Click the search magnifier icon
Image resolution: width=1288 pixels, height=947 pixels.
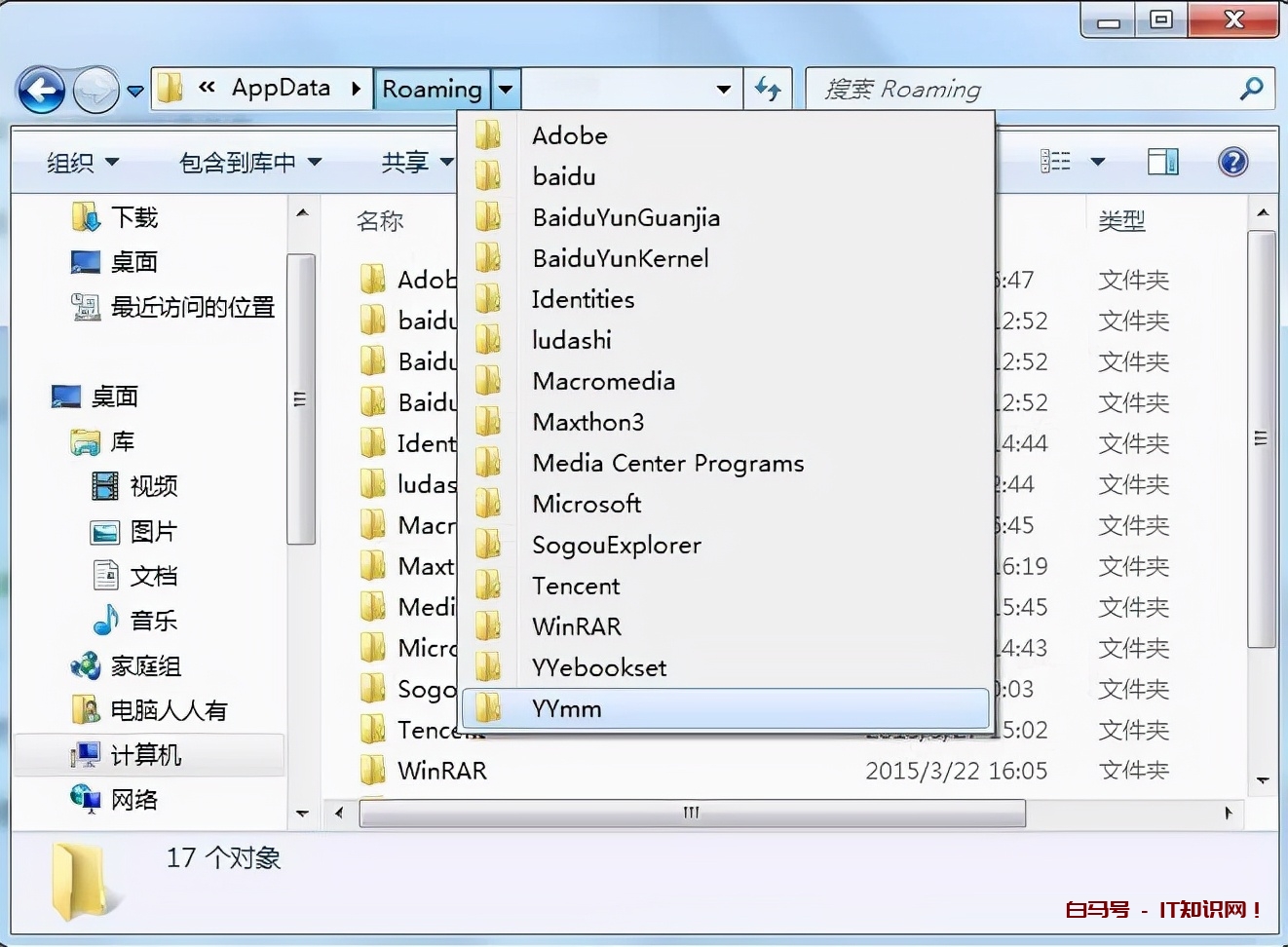[1252, 89]
